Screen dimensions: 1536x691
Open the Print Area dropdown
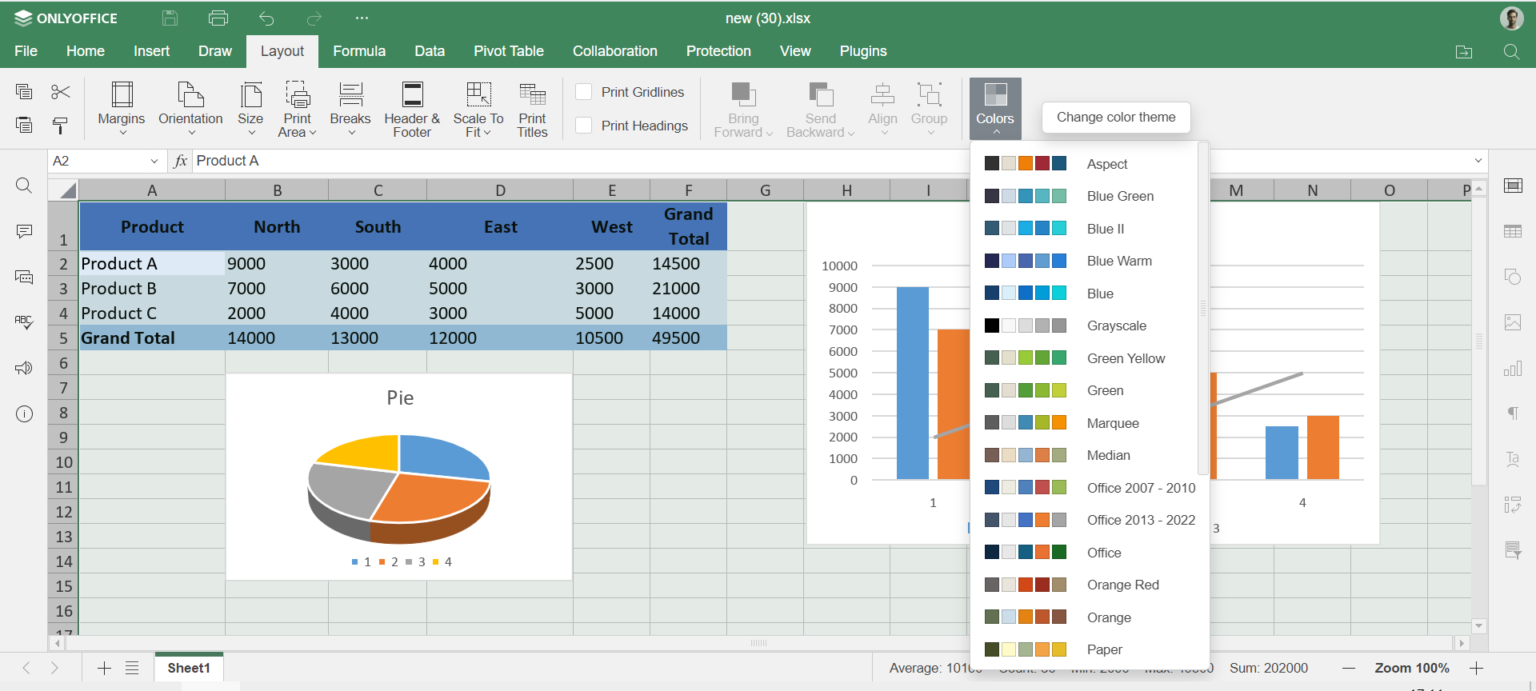(297, 108)
